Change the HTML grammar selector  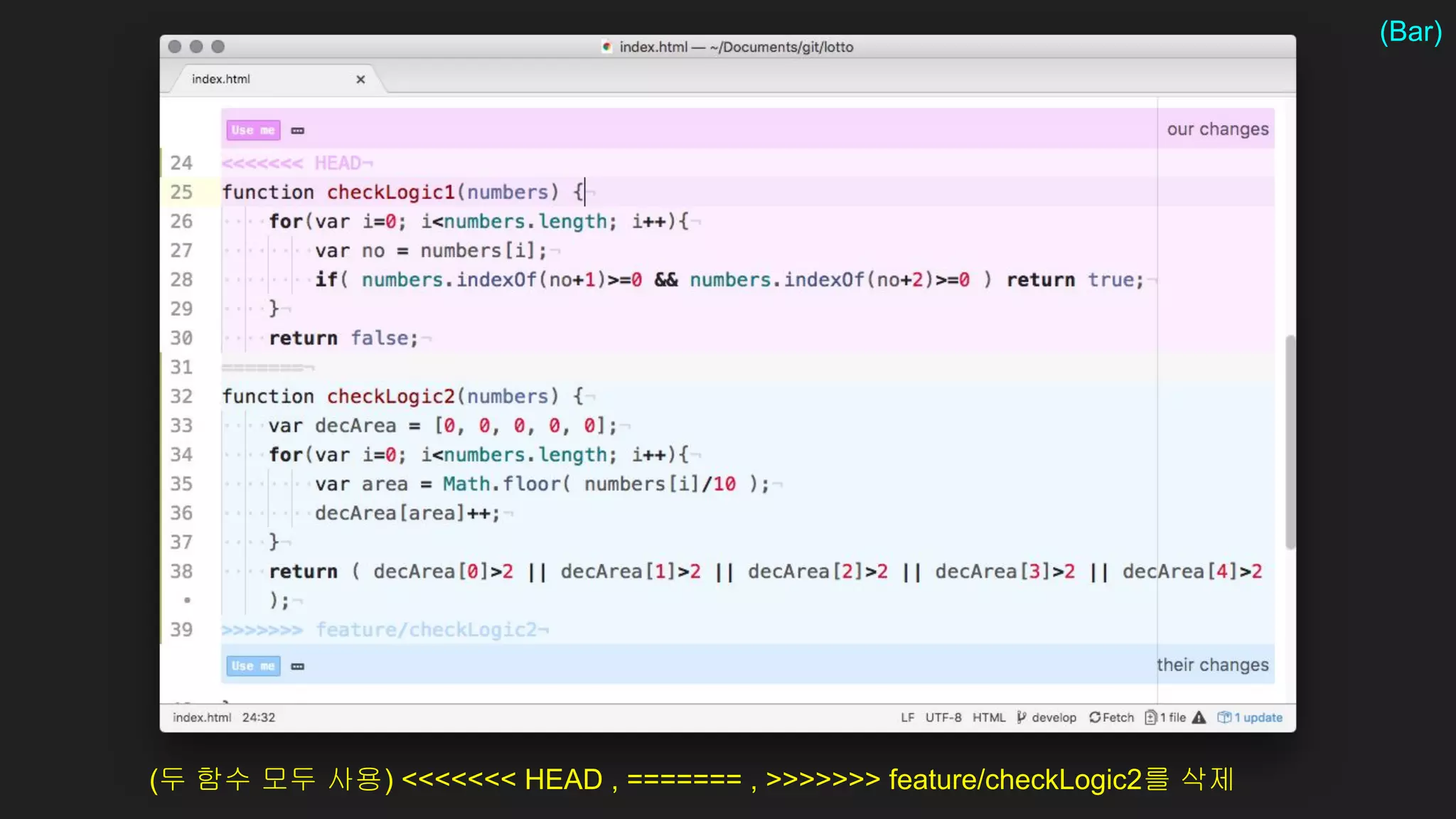pos(989,717)
